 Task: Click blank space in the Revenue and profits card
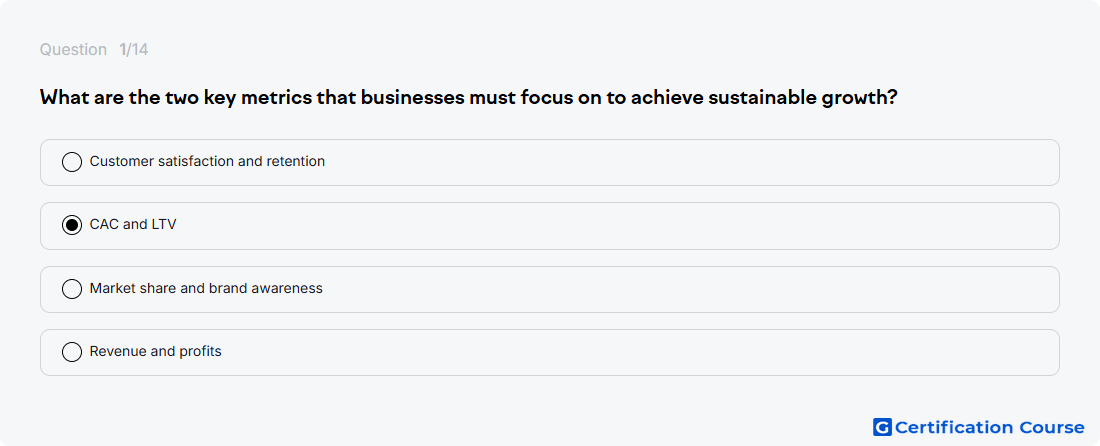631,352
